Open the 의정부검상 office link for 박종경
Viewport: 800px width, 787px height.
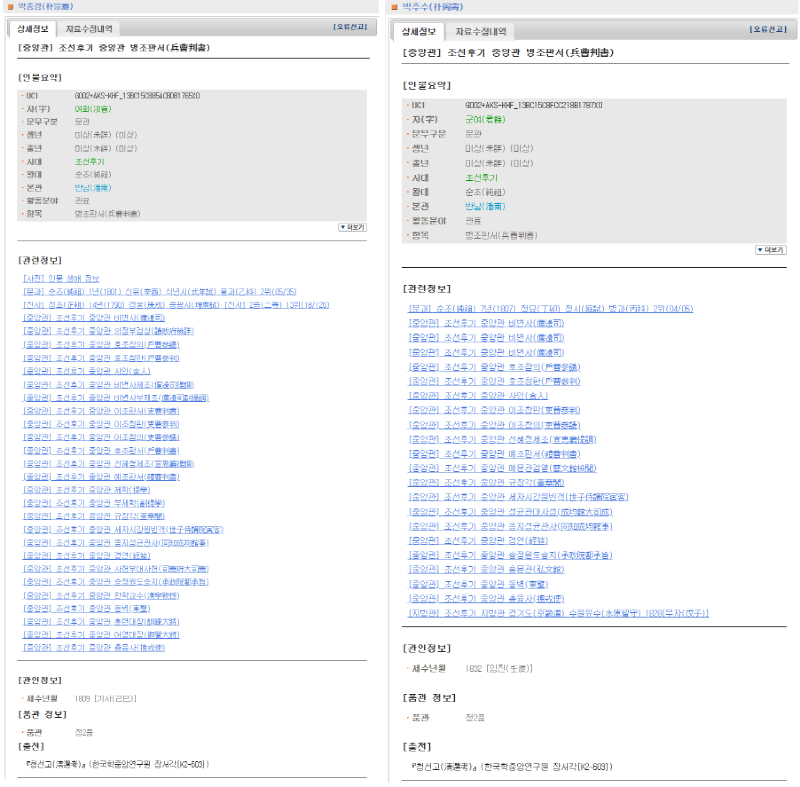[x=108, y=330]
